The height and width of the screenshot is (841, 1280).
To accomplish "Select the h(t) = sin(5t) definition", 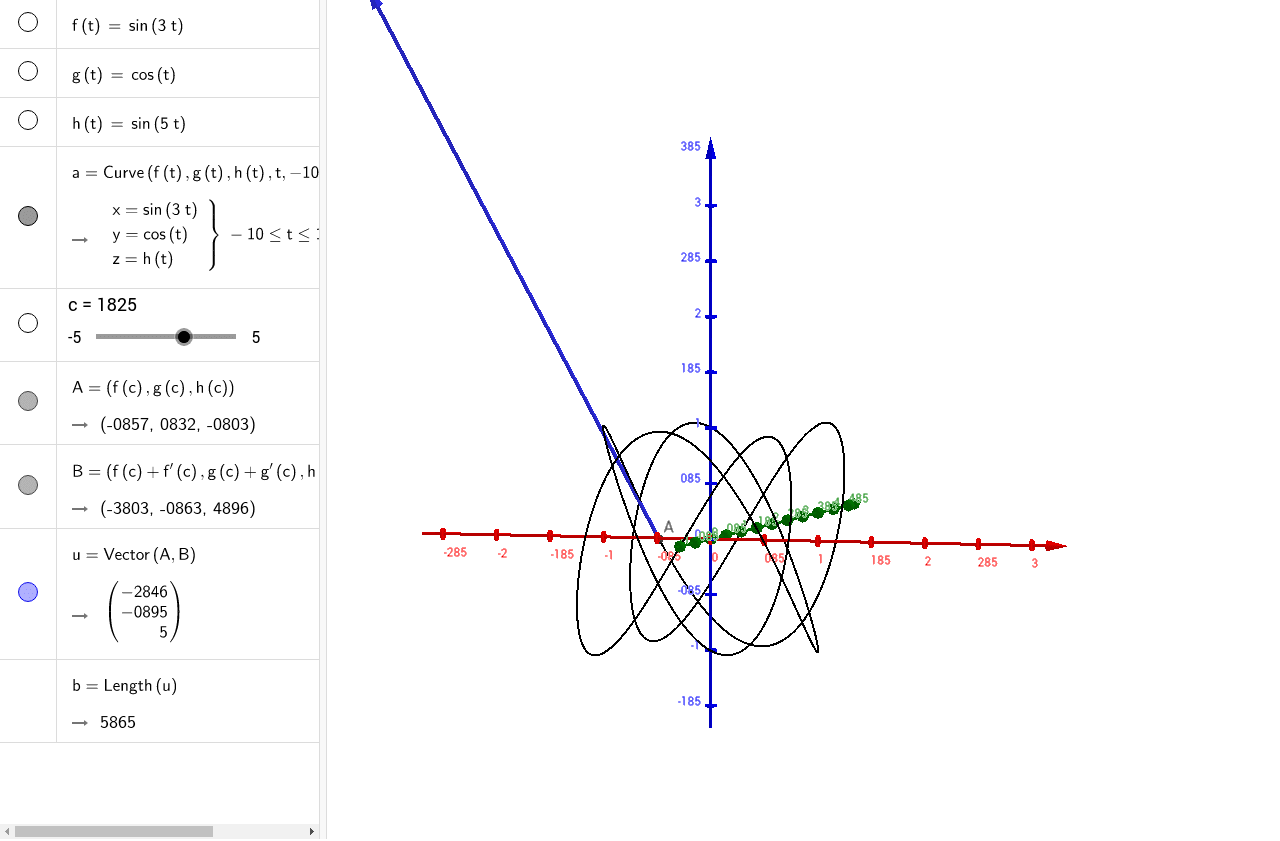I will (x=128, y=124).
